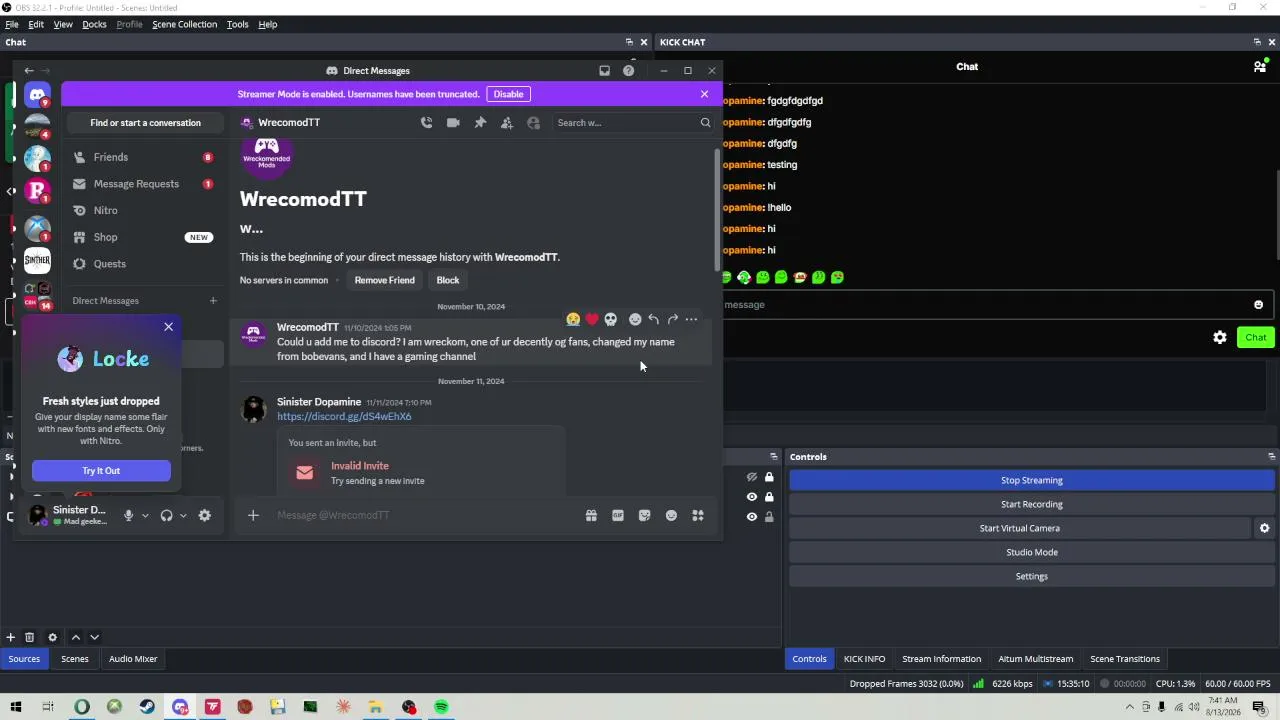Open Spotify from the taskbar
This screenshot has width=1280, height=720.
(x=441, y=707)
